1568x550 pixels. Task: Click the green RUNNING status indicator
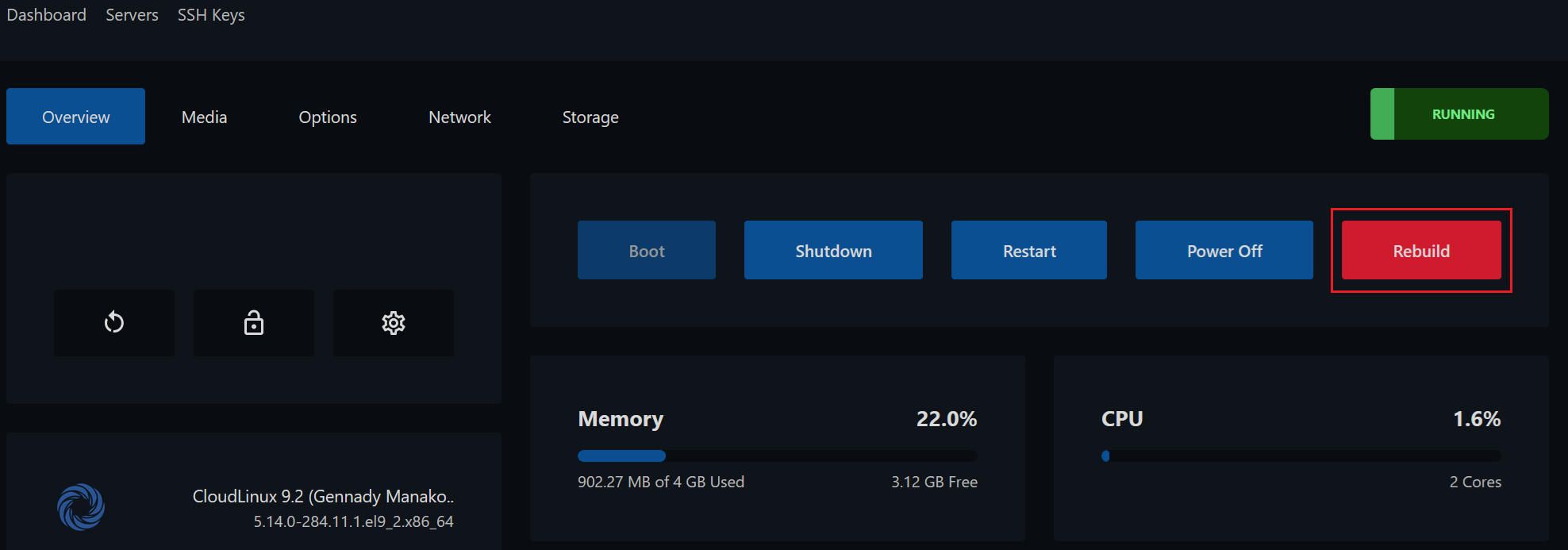[x=1458, y=113]
